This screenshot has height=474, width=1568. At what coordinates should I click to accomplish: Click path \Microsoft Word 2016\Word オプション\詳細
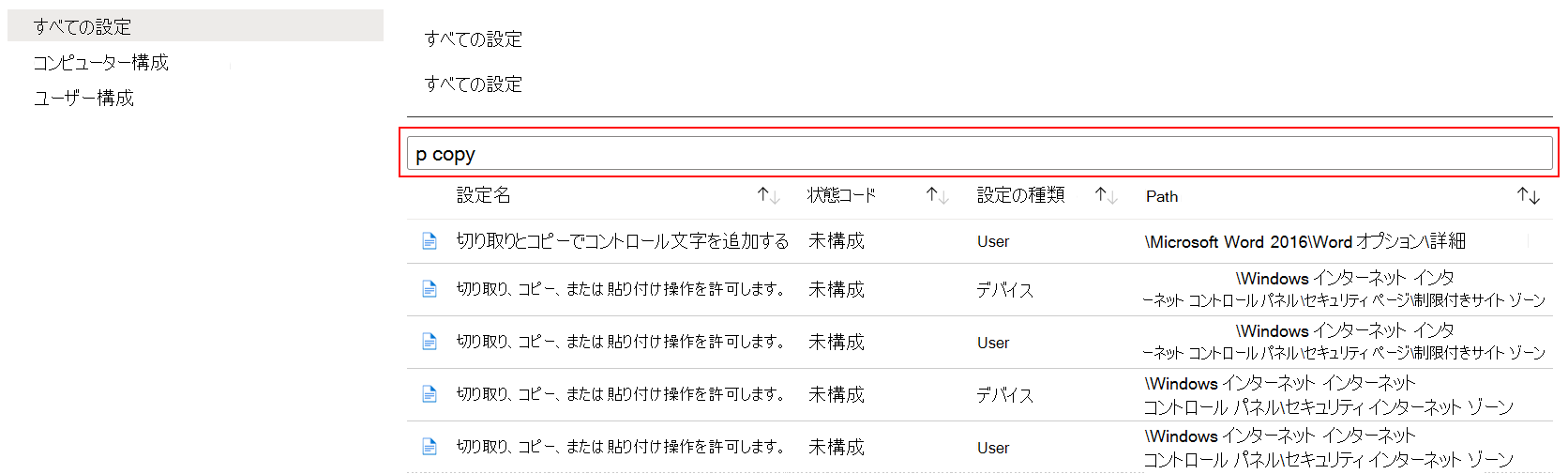coord(1304,241)
